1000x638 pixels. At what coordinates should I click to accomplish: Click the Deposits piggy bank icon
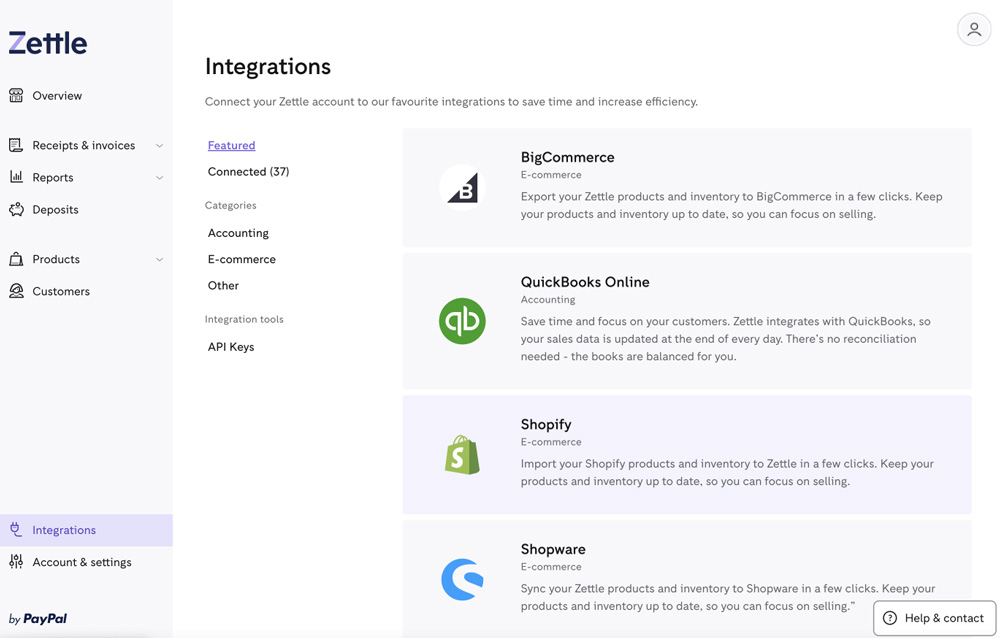(16, 210)
